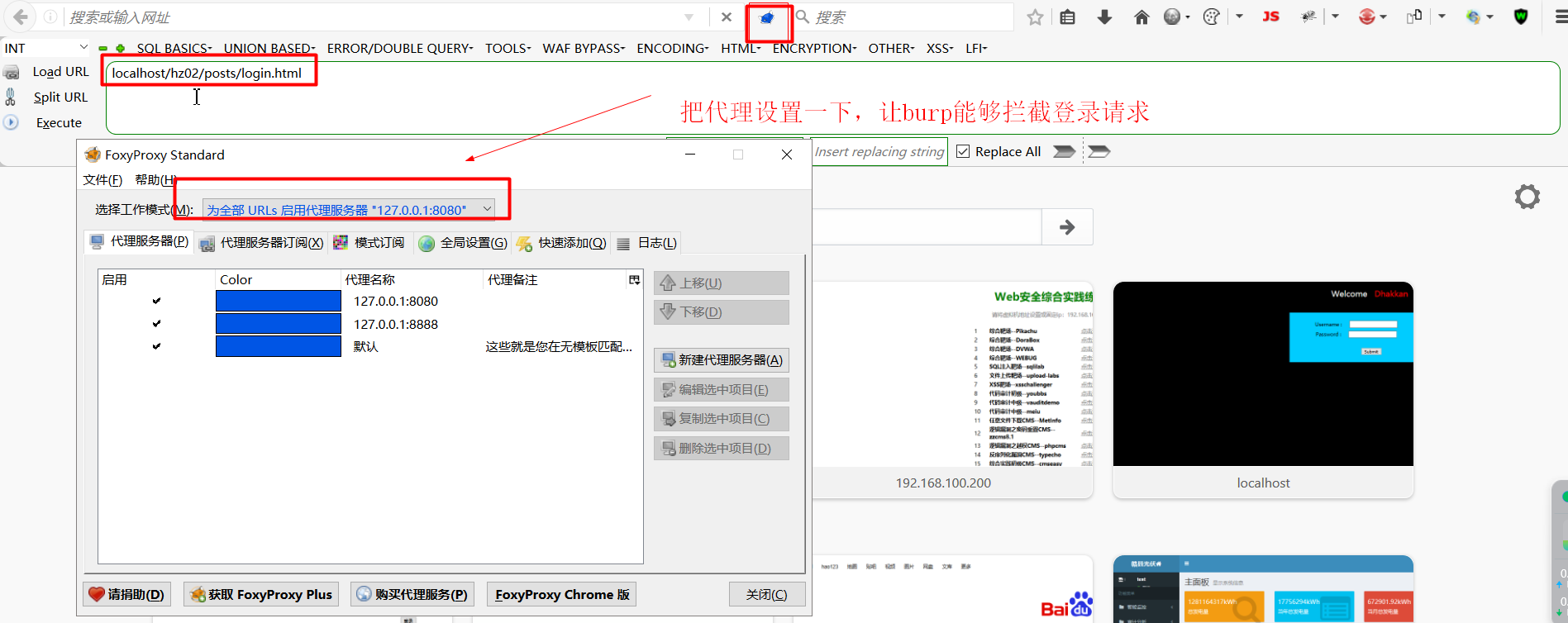Click the stop loading X icon
Viewport: 1568px width, 623px height.
(726, 17)
